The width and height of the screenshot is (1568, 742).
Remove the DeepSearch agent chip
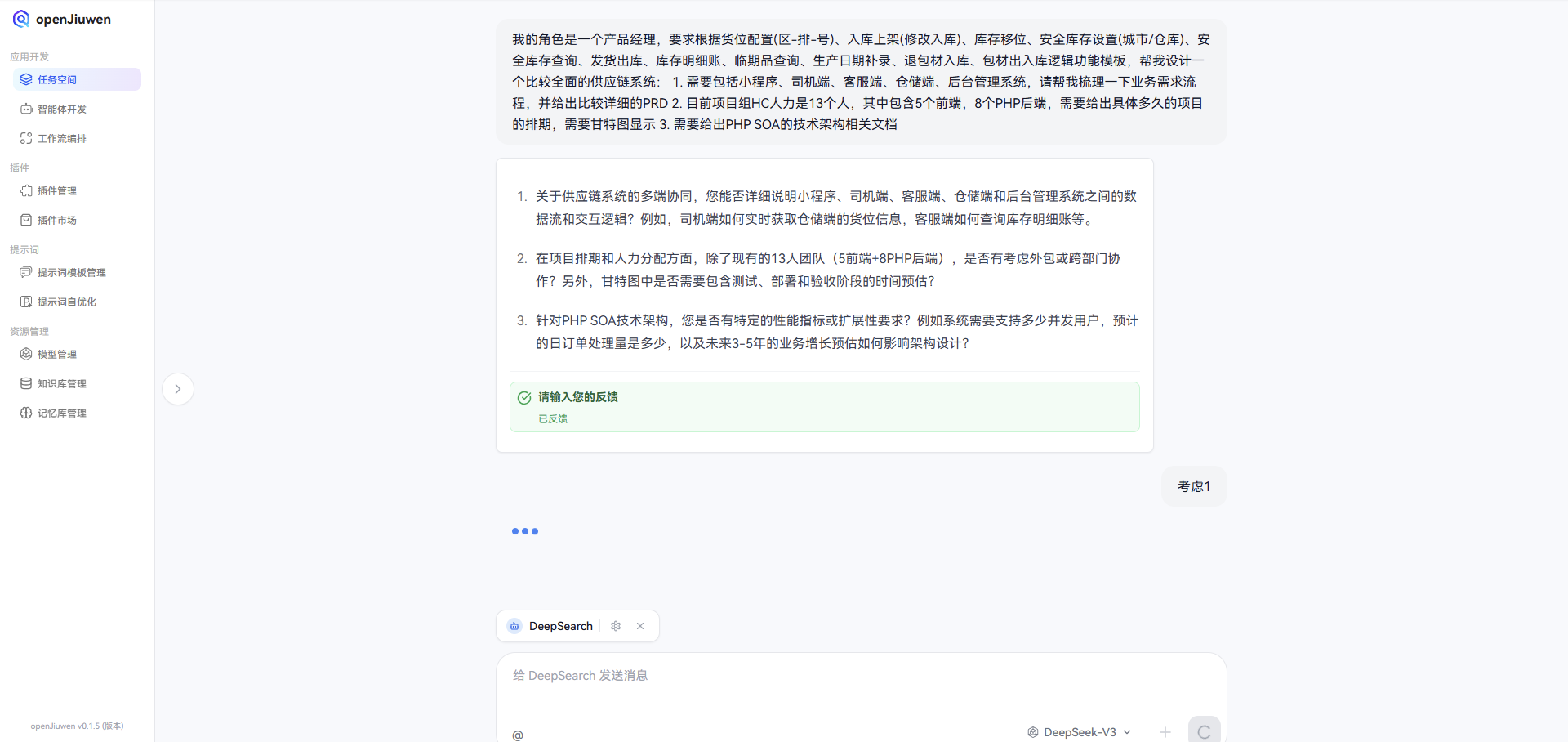point(640,626)
